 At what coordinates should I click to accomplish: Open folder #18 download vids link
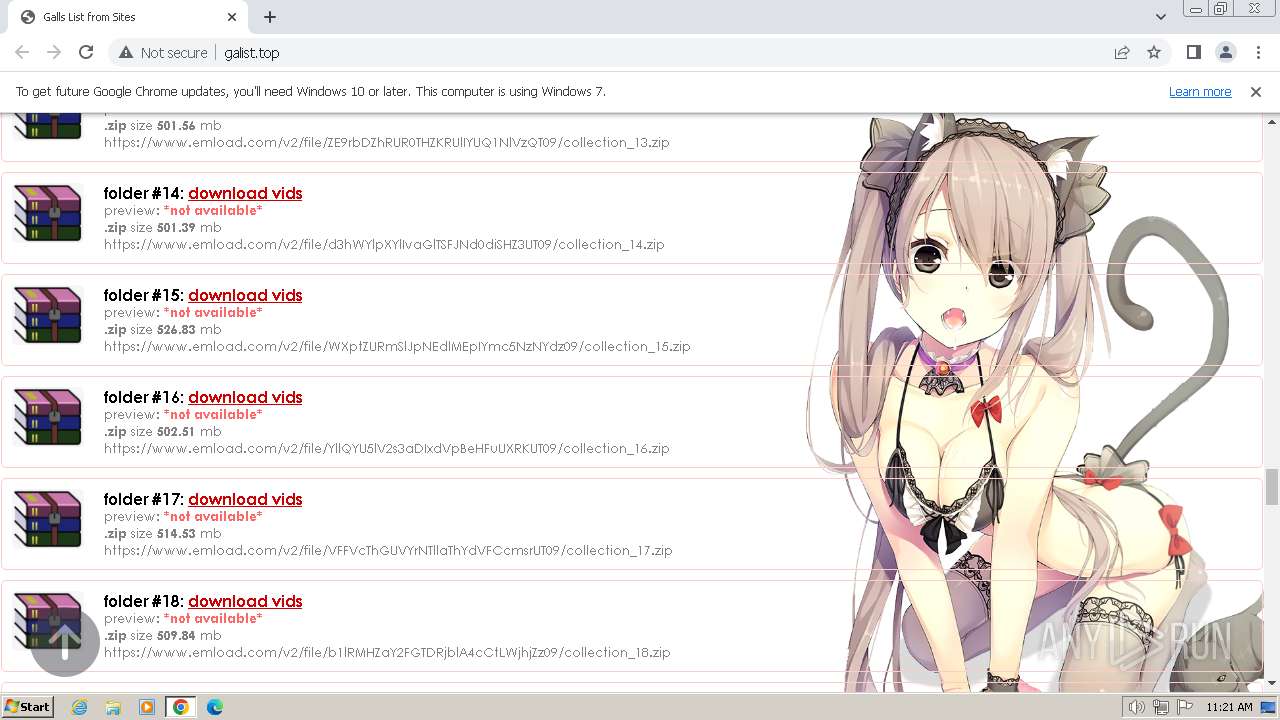[245, 601]
